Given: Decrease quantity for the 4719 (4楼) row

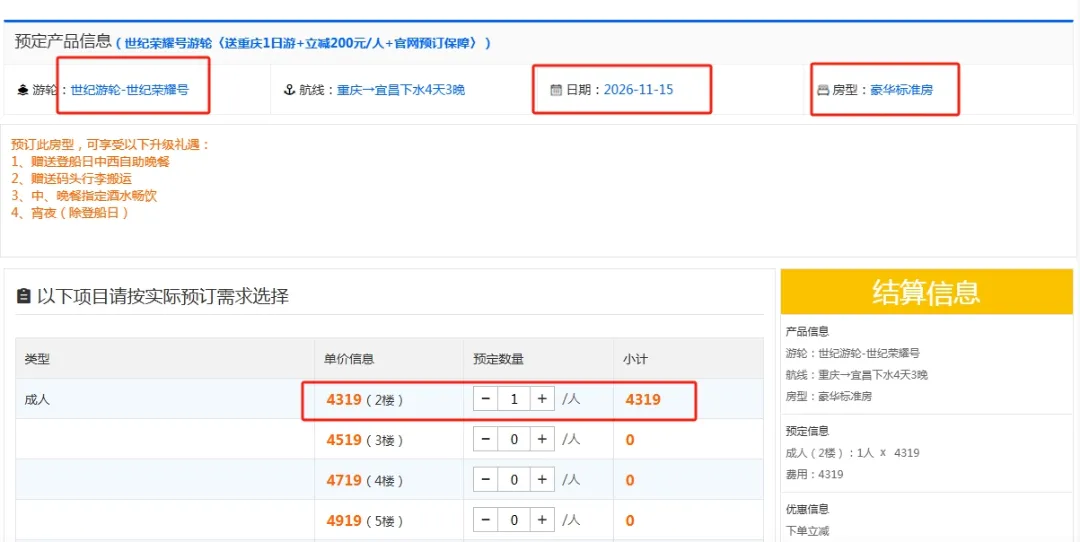Looking at the screenshot, I should click(485, 480).
